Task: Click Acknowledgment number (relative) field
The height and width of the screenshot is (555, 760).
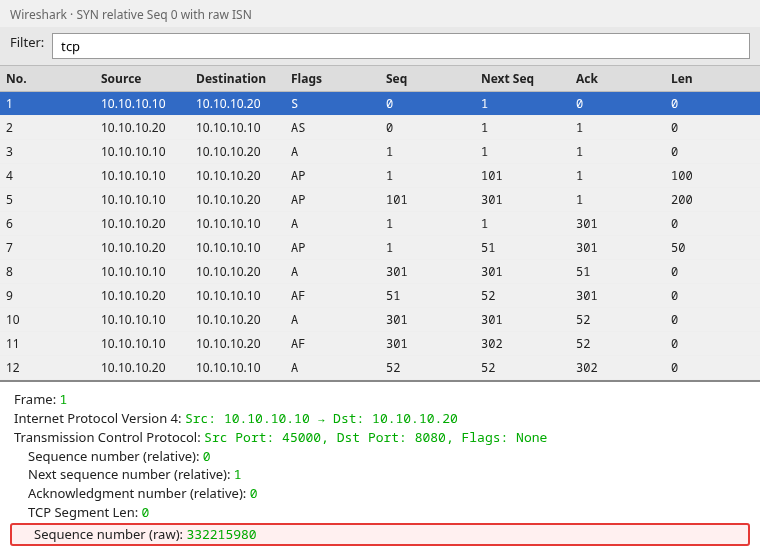Action: [x=142, y=493]
